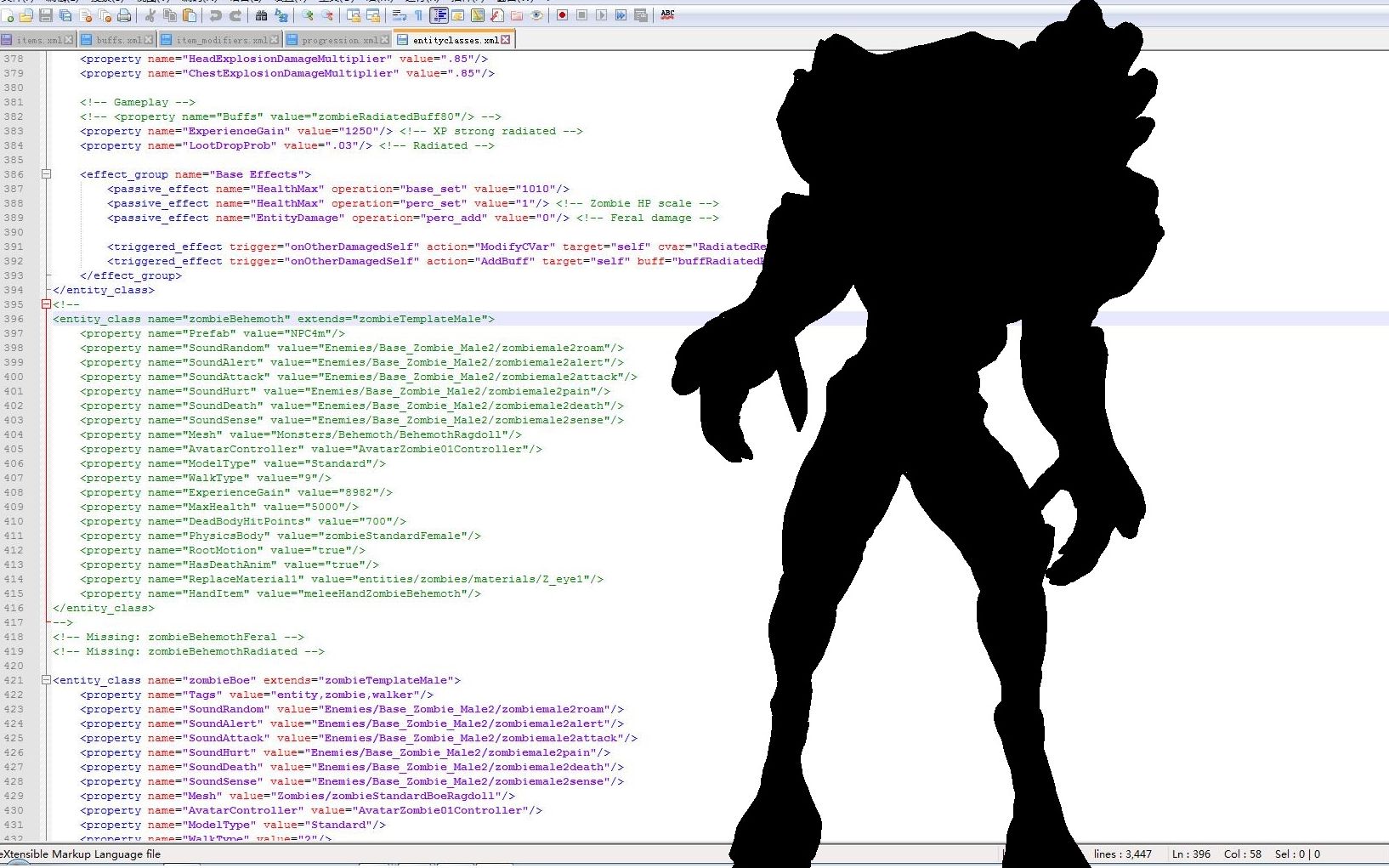1389x868 pixels.
Task: Click the Copy toolbar icon
Action: tap(169, 15)
